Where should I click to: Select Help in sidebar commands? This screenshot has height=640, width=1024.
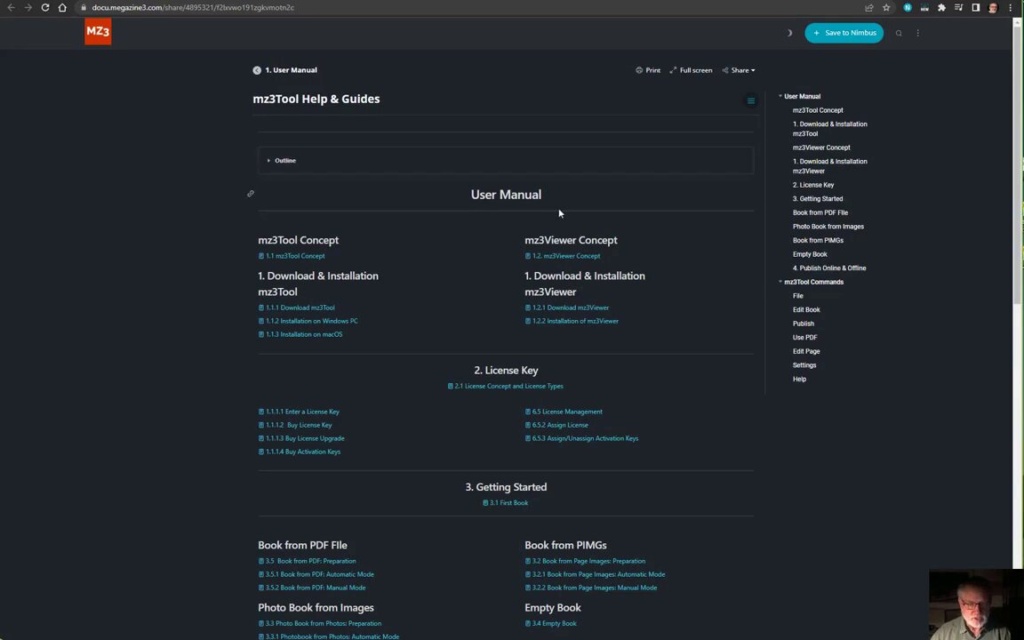799,379
